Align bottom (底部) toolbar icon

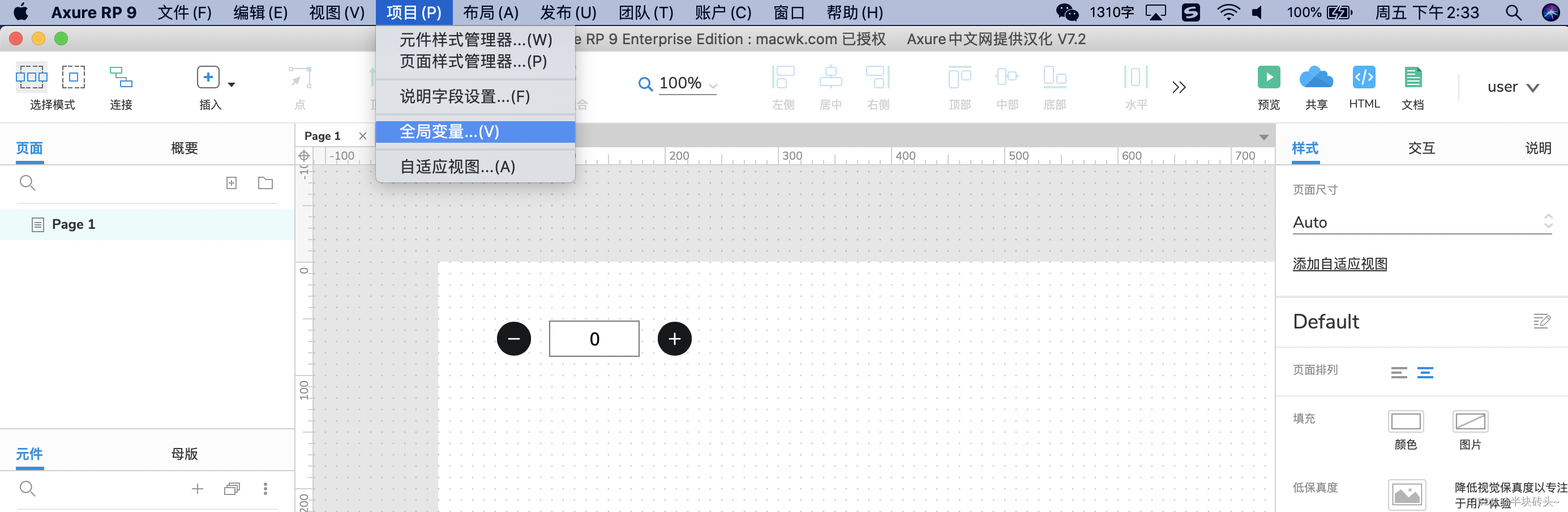[1054, 78]
